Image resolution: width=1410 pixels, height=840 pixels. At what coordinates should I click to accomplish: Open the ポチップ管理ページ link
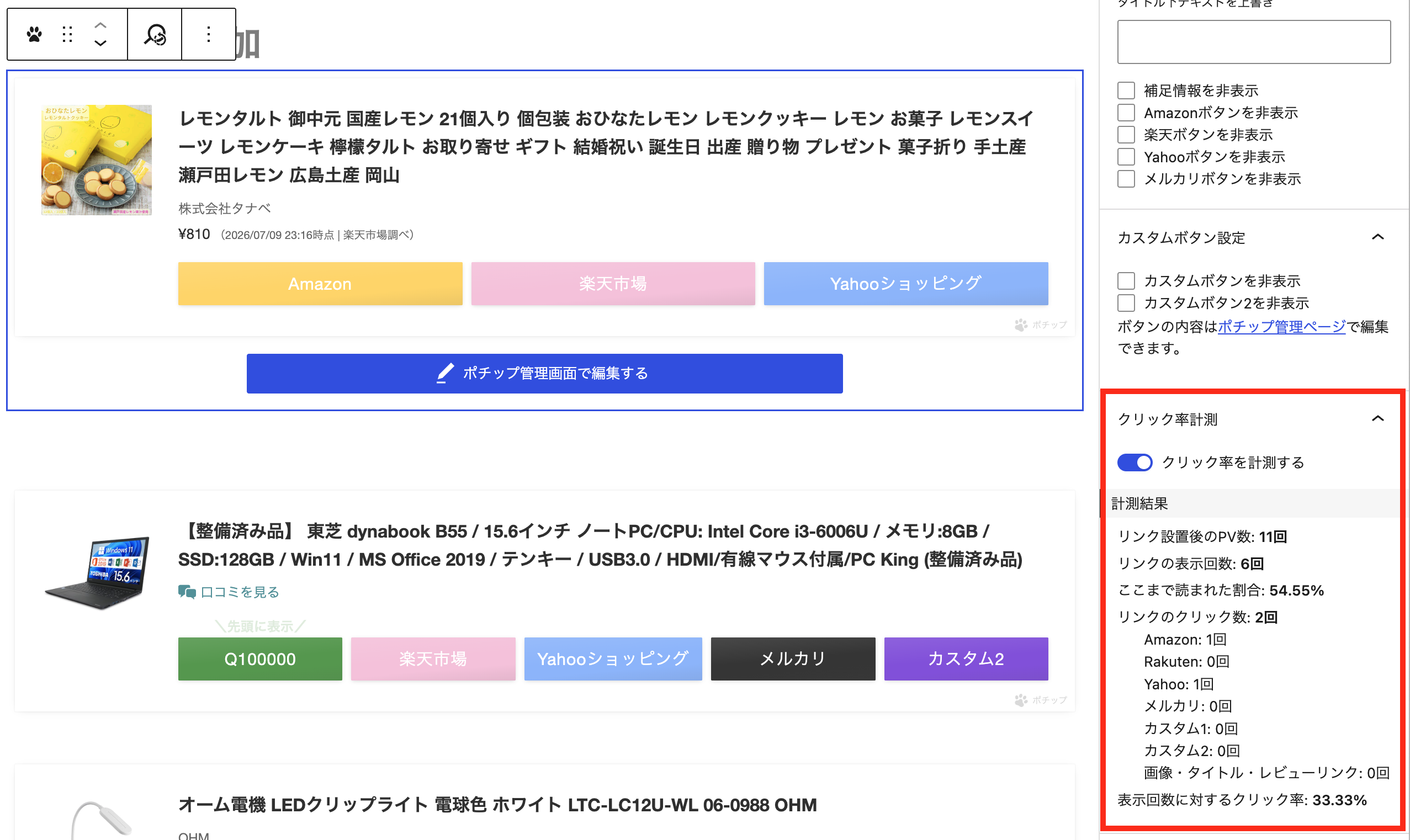click(x=1281, y=327)
